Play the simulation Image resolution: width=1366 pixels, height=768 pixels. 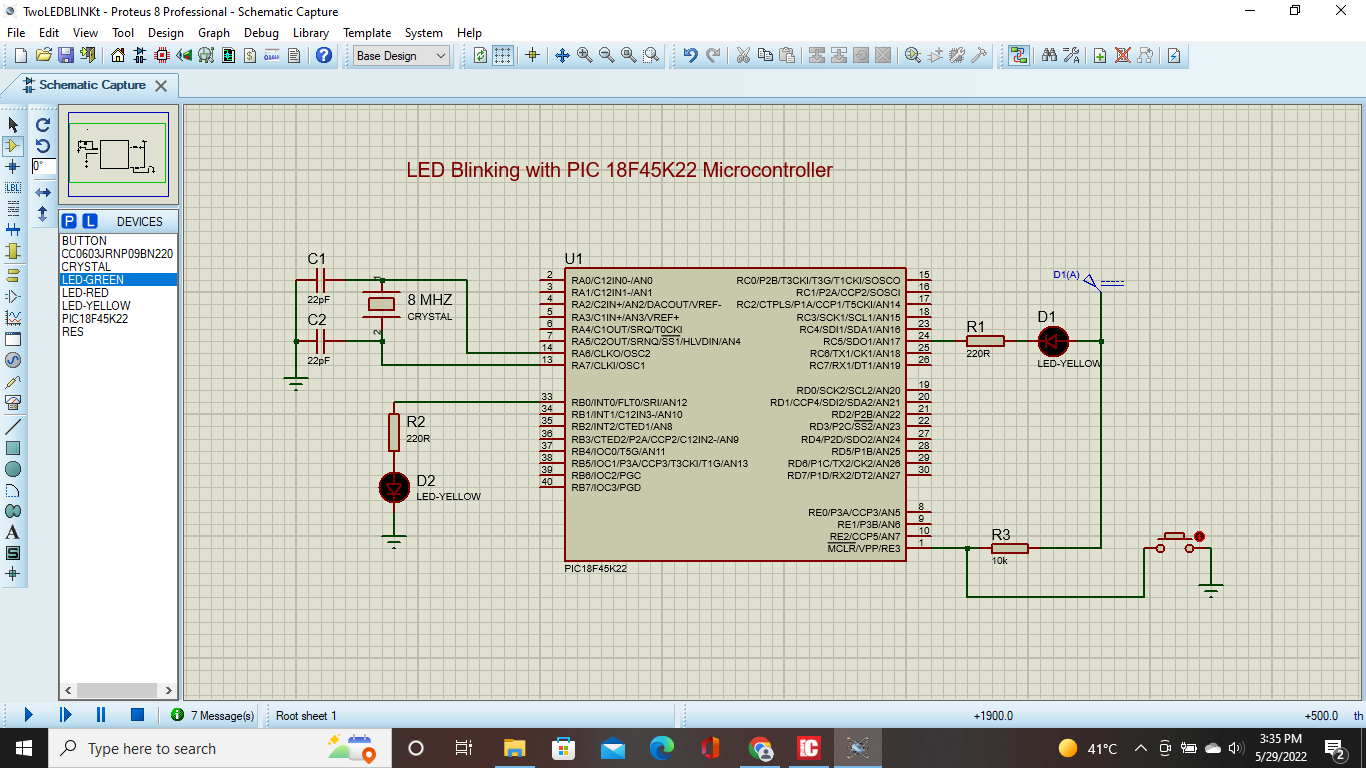(x=28, y=715)
